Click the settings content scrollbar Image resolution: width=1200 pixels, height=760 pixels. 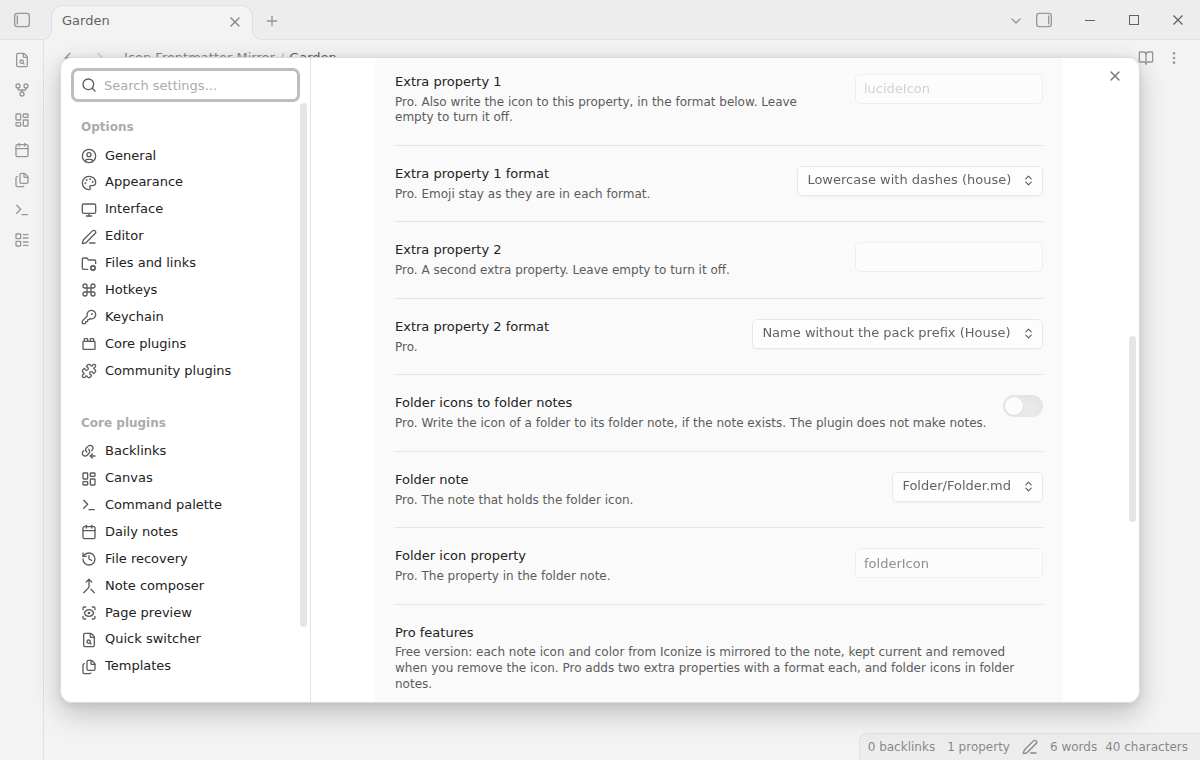click(x=1133, y=428)
